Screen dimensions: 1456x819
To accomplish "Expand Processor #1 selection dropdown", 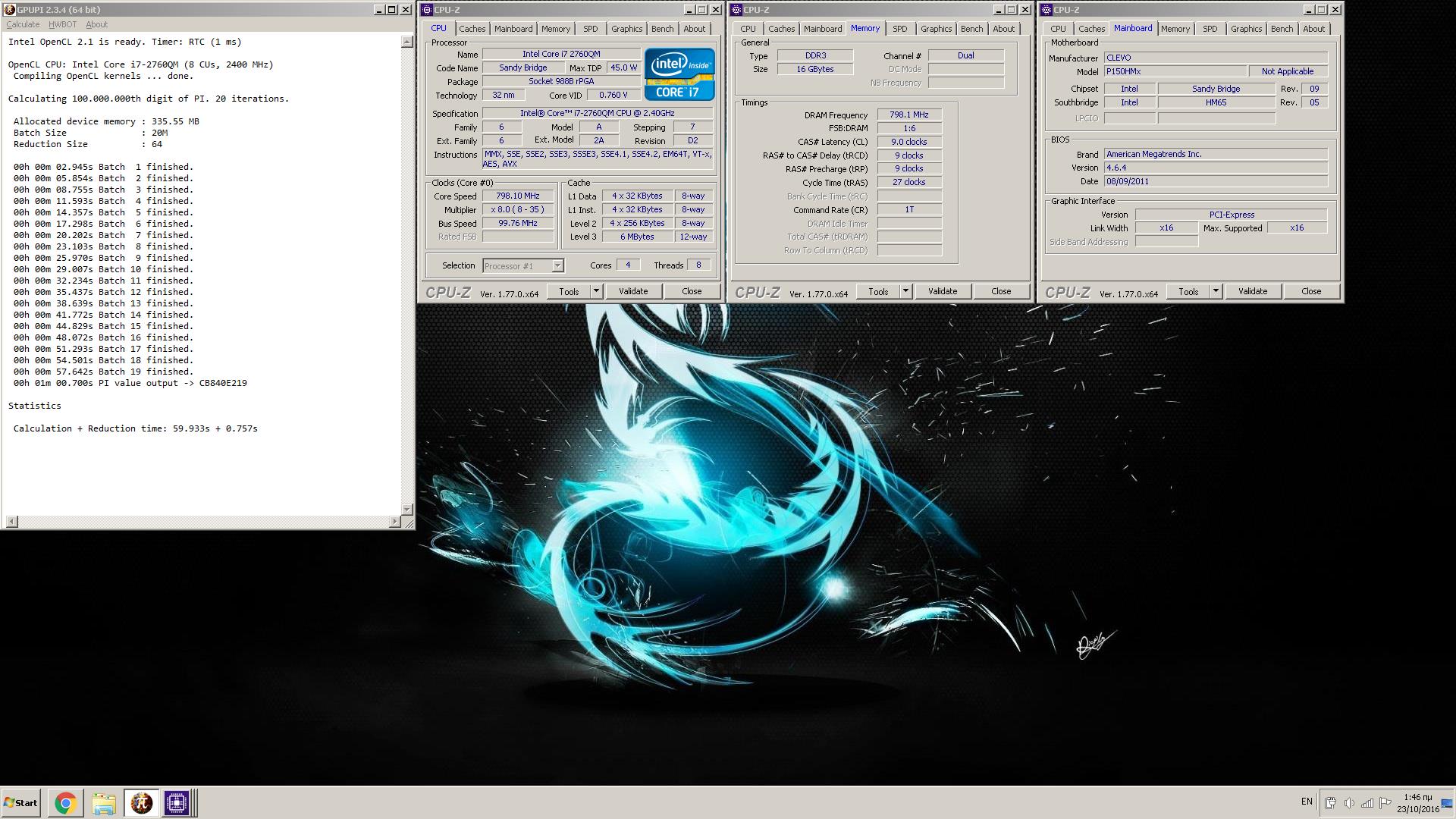I will click(x=557, y=266).
